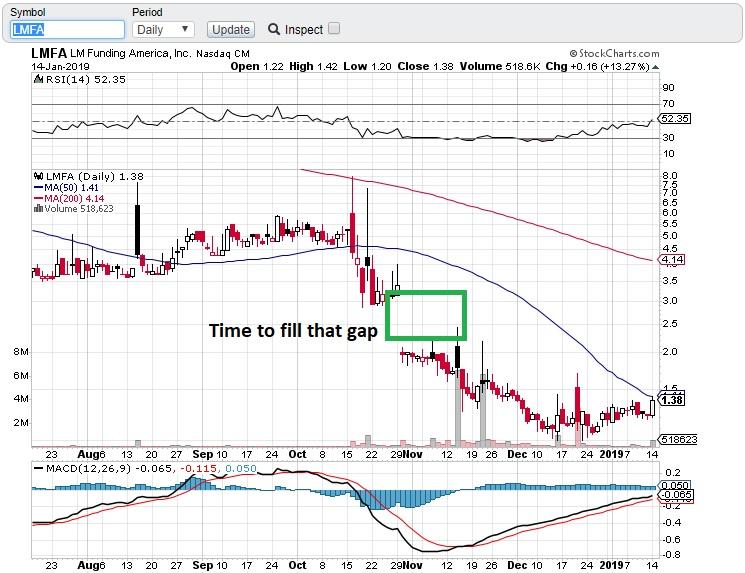Click the MACD(12,26,9) legend label
The width and height of the screenshot is (745, 573).
88,469
